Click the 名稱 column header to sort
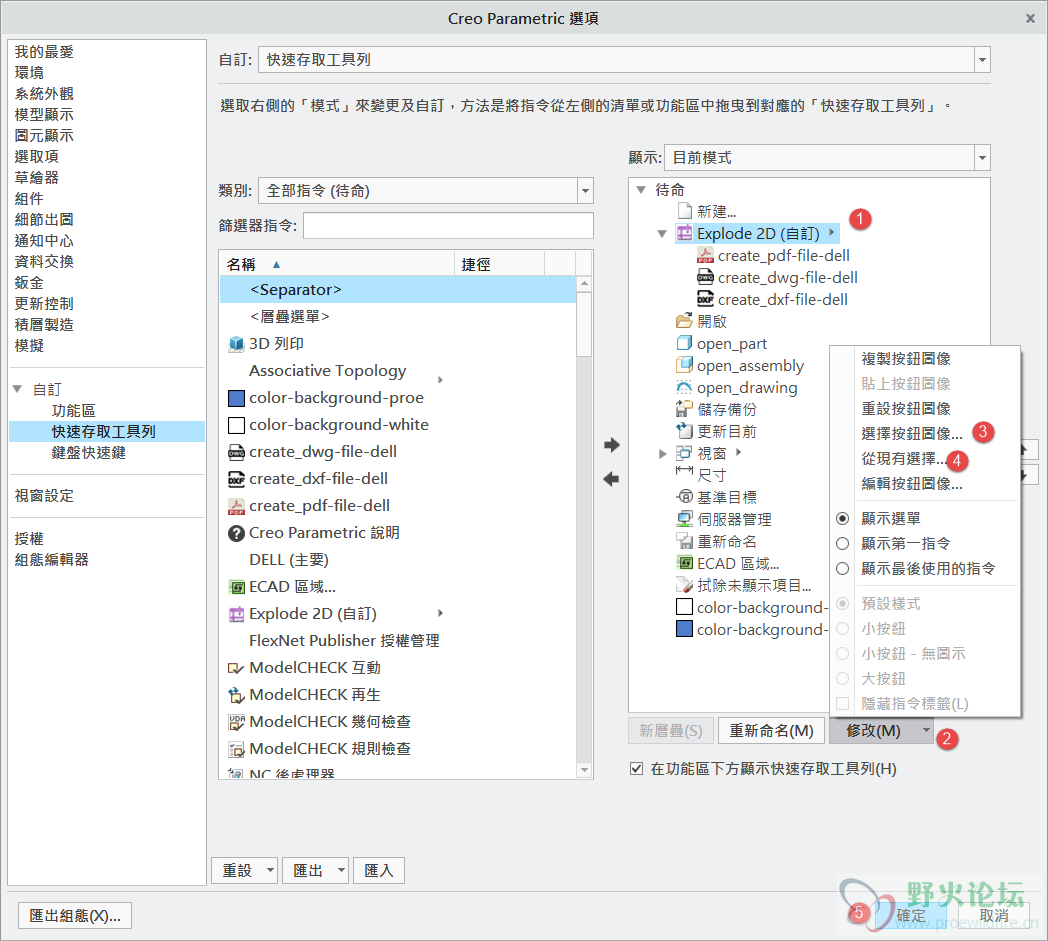1048x941 pixels. 337,265
